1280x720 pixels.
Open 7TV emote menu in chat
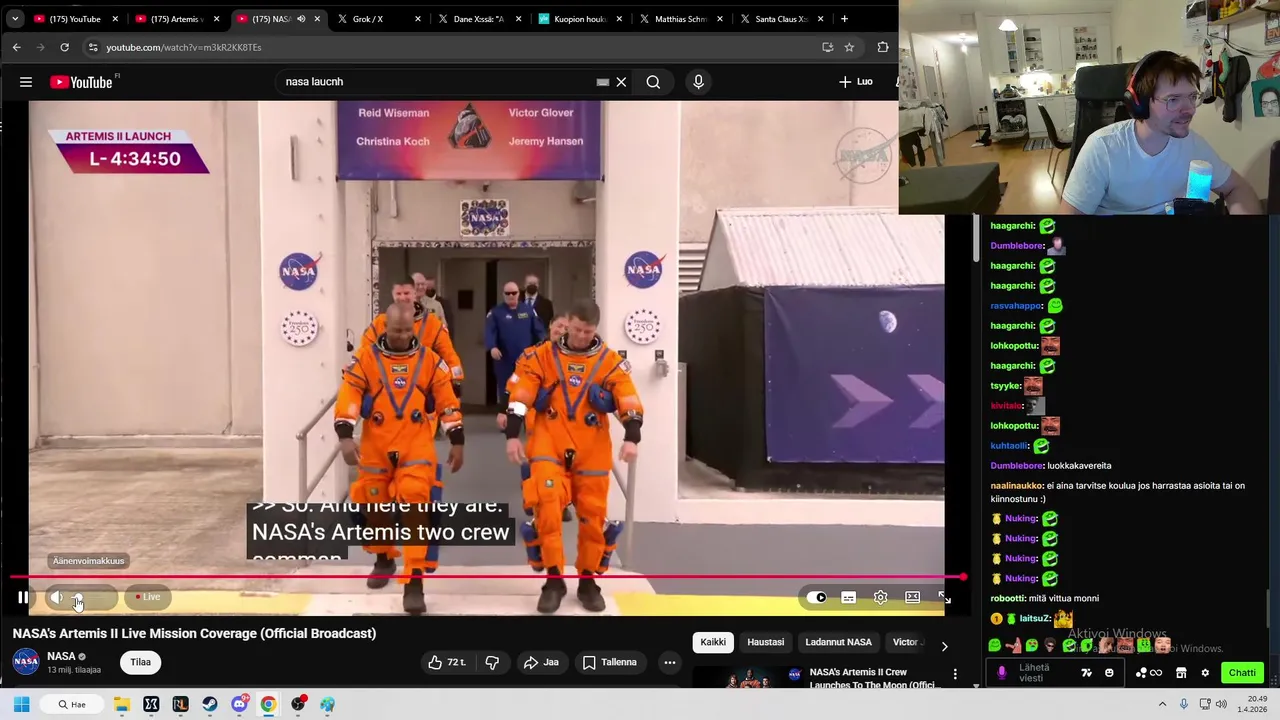point(1086,673)
